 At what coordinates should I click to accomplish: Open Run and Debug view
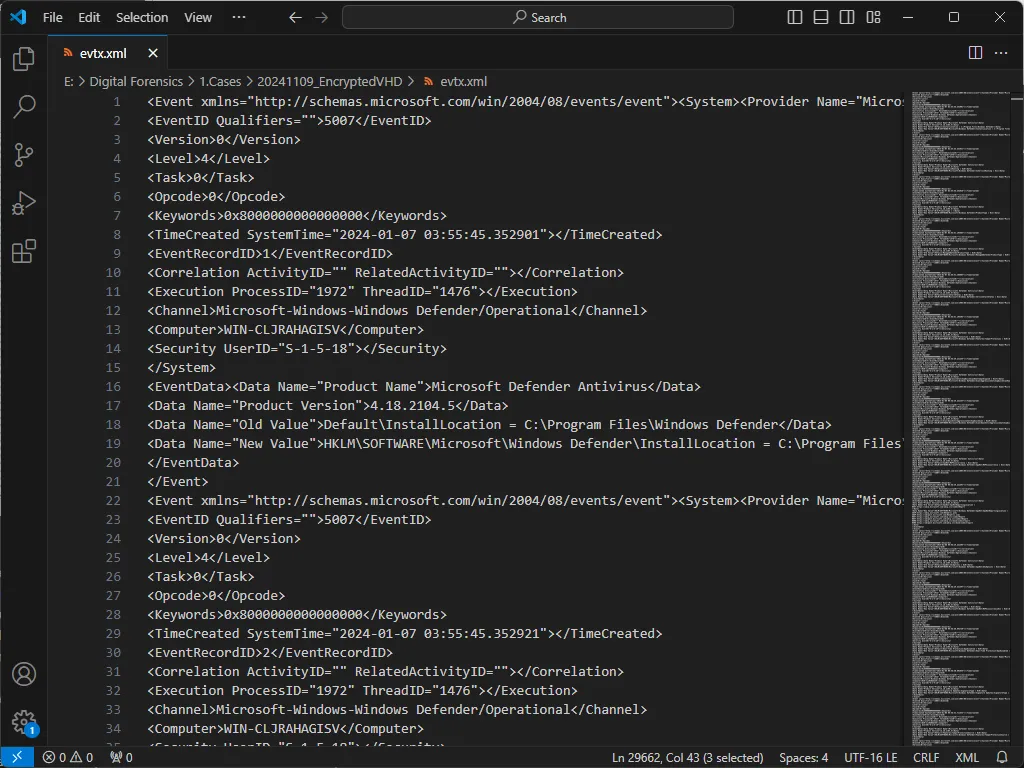(24, 203)
